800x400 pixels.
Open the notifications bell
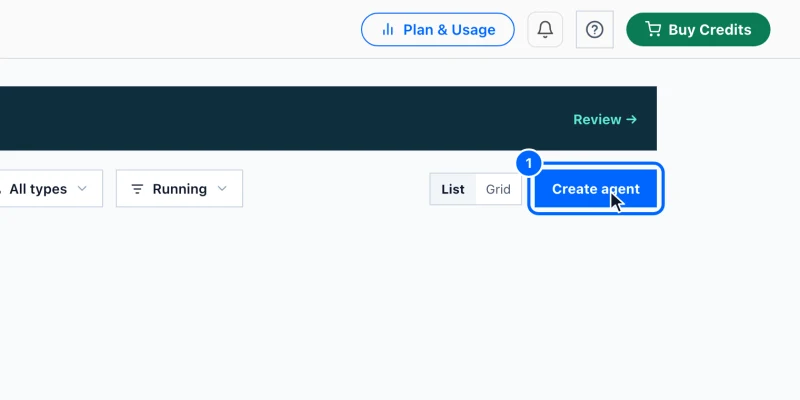click(545, 30)
